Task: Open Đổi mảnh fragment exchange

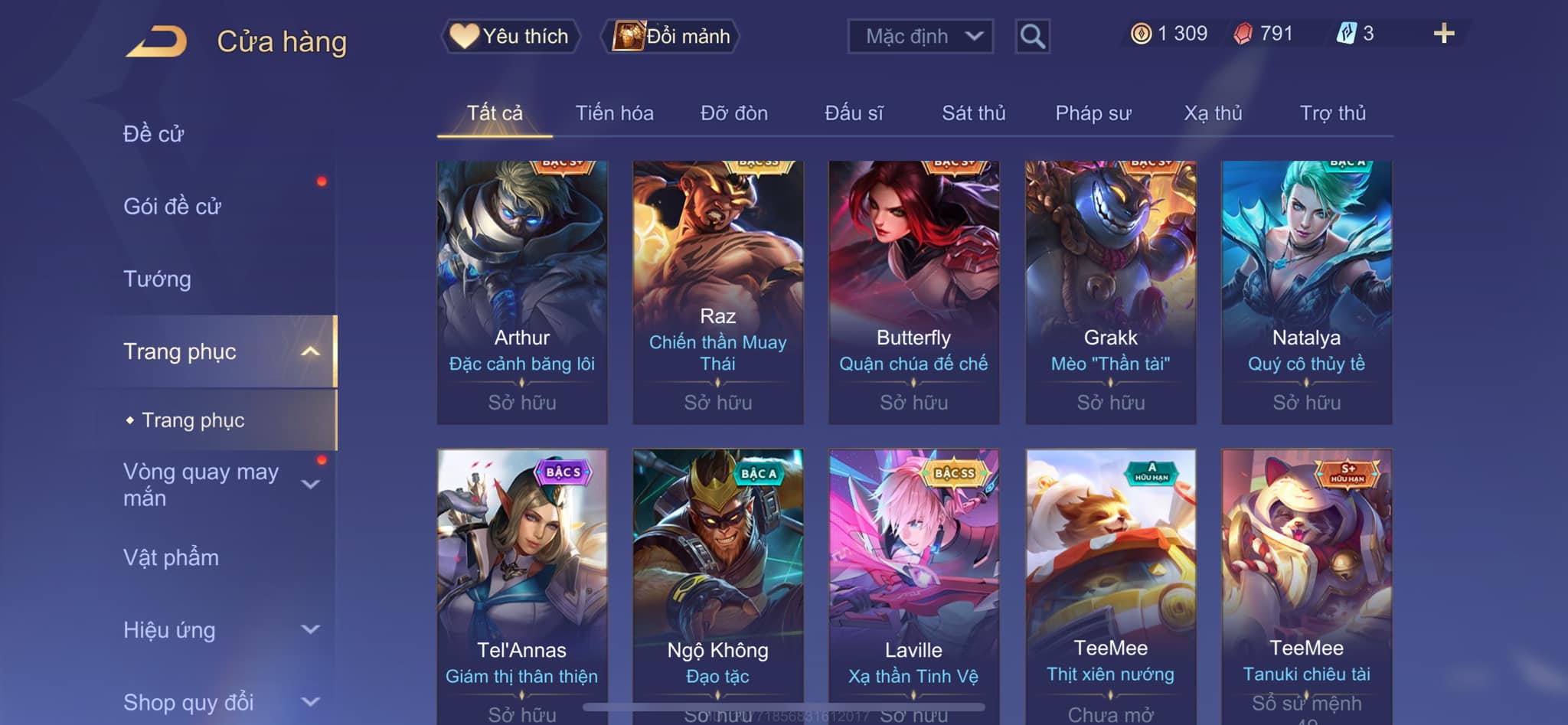Action: 671,36
